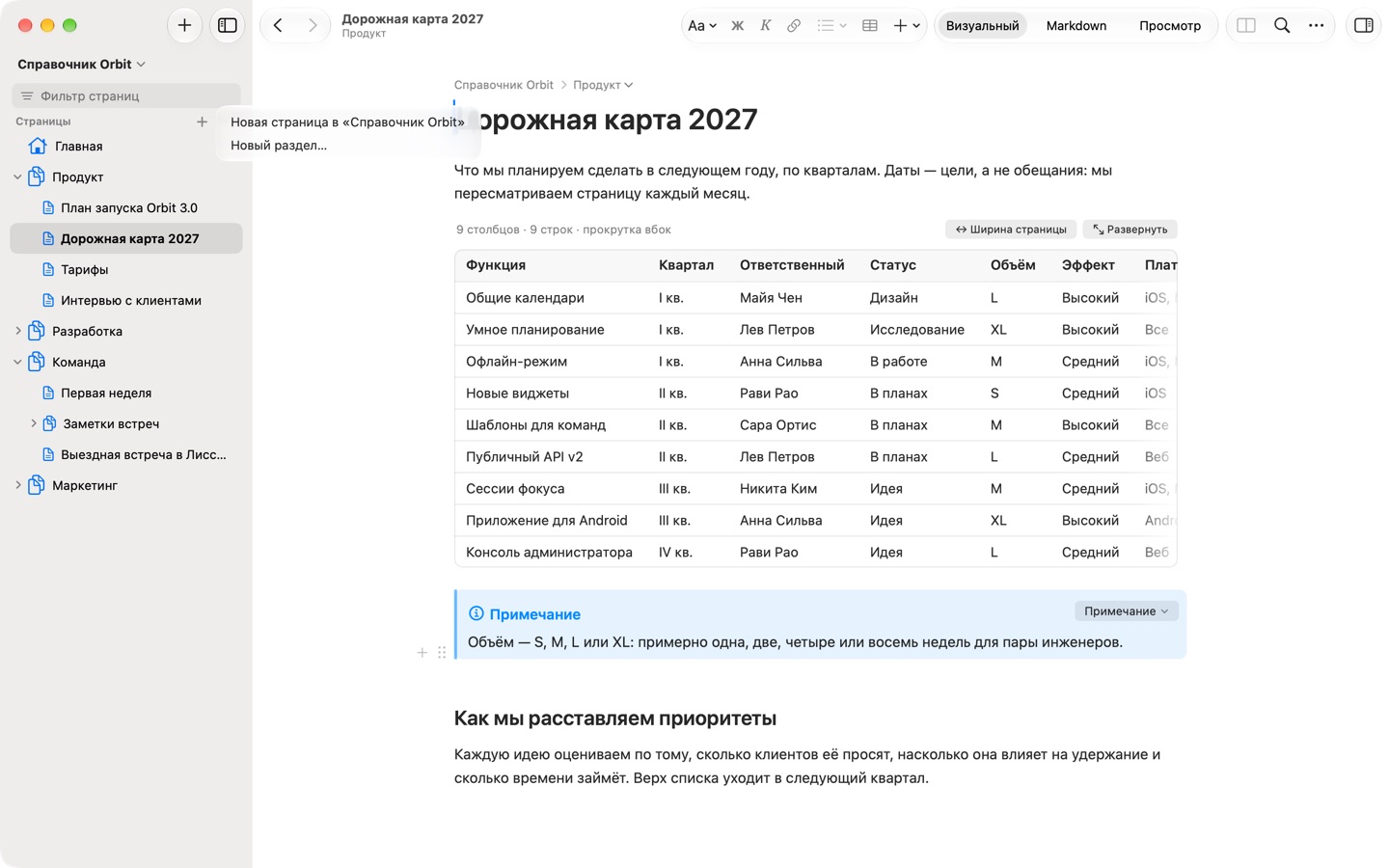
Task: Toggle the right inspector panel icon
Action: [x=1364, y=26]
